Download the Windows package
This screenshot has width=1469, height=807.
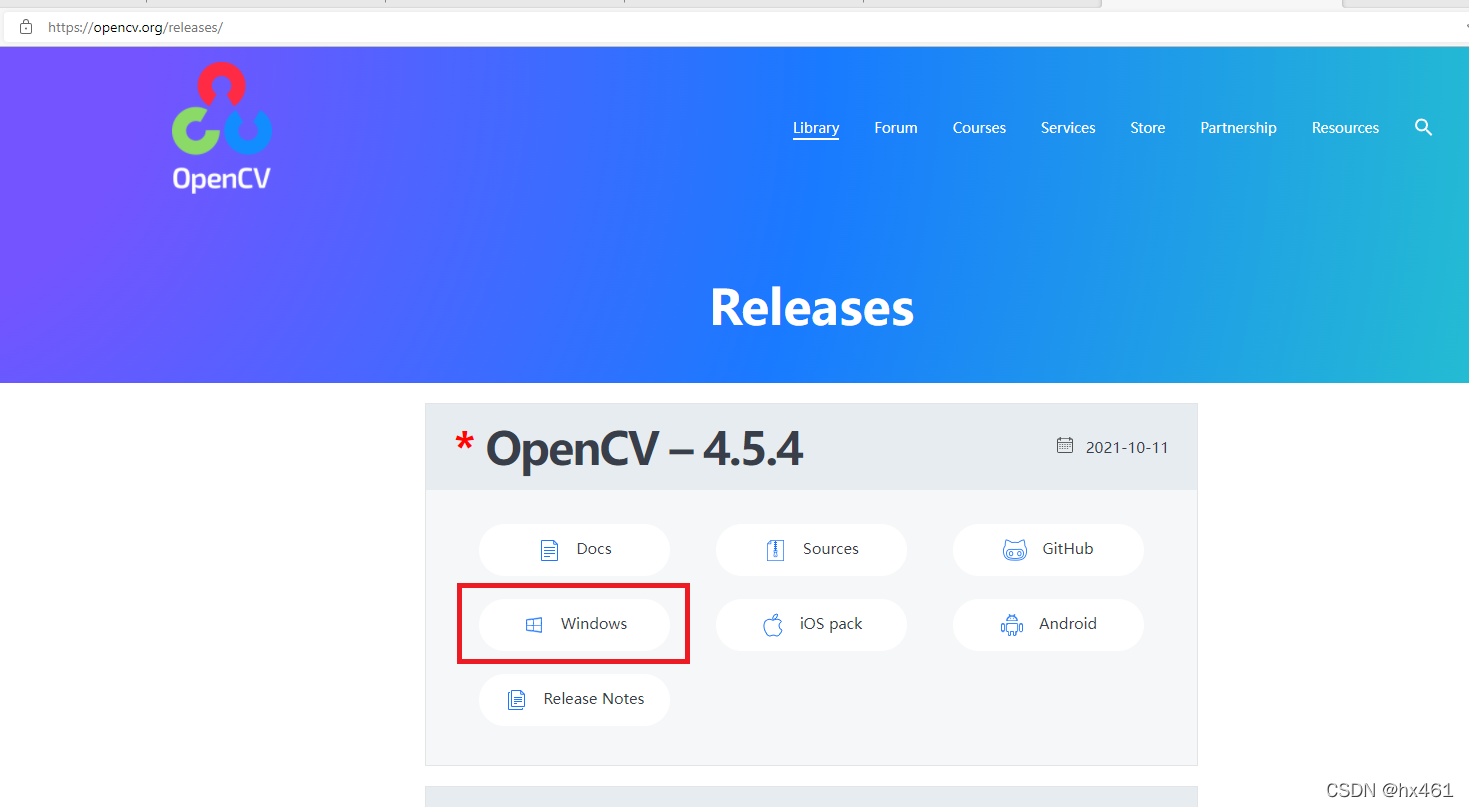click(x=574, y=624)
